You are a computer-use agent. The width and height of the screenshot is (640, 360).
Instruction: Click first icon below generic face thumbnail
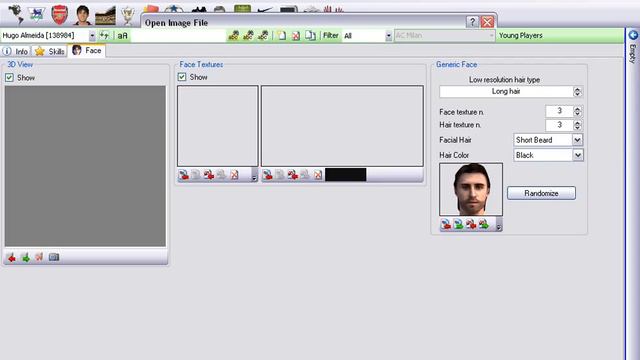tap(446, 224)
